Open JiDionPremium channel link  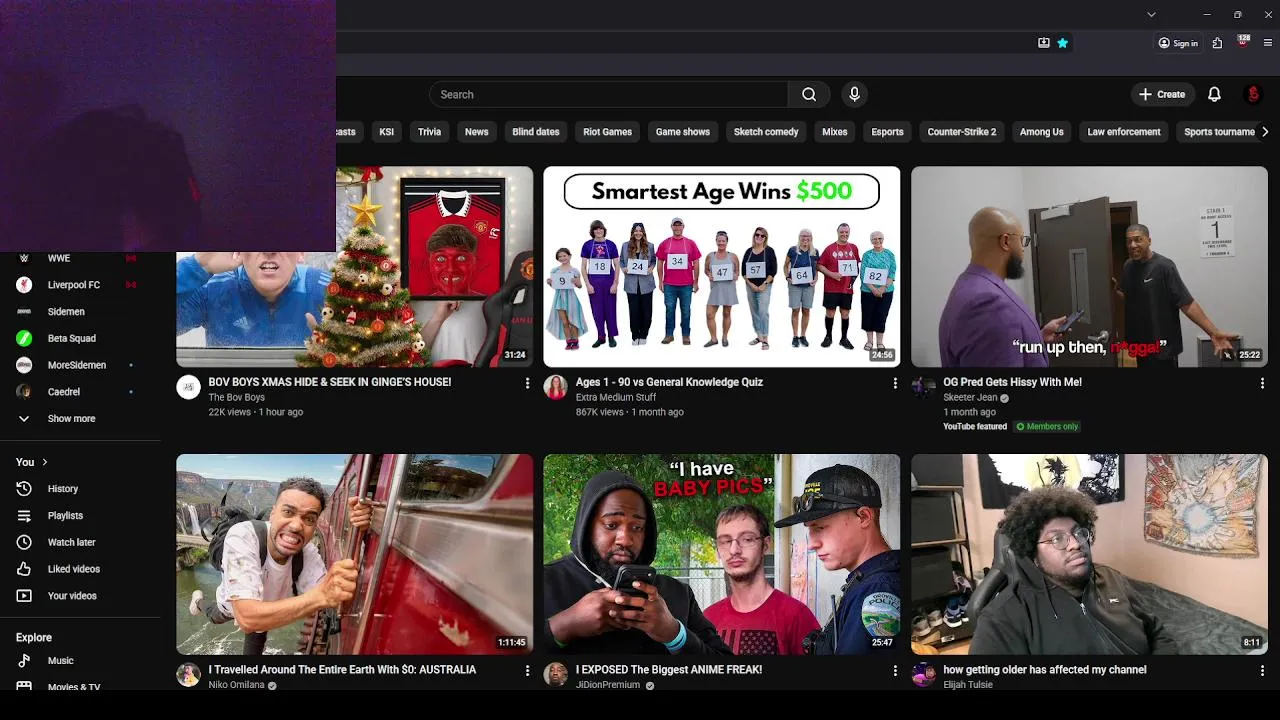point(608,685)
